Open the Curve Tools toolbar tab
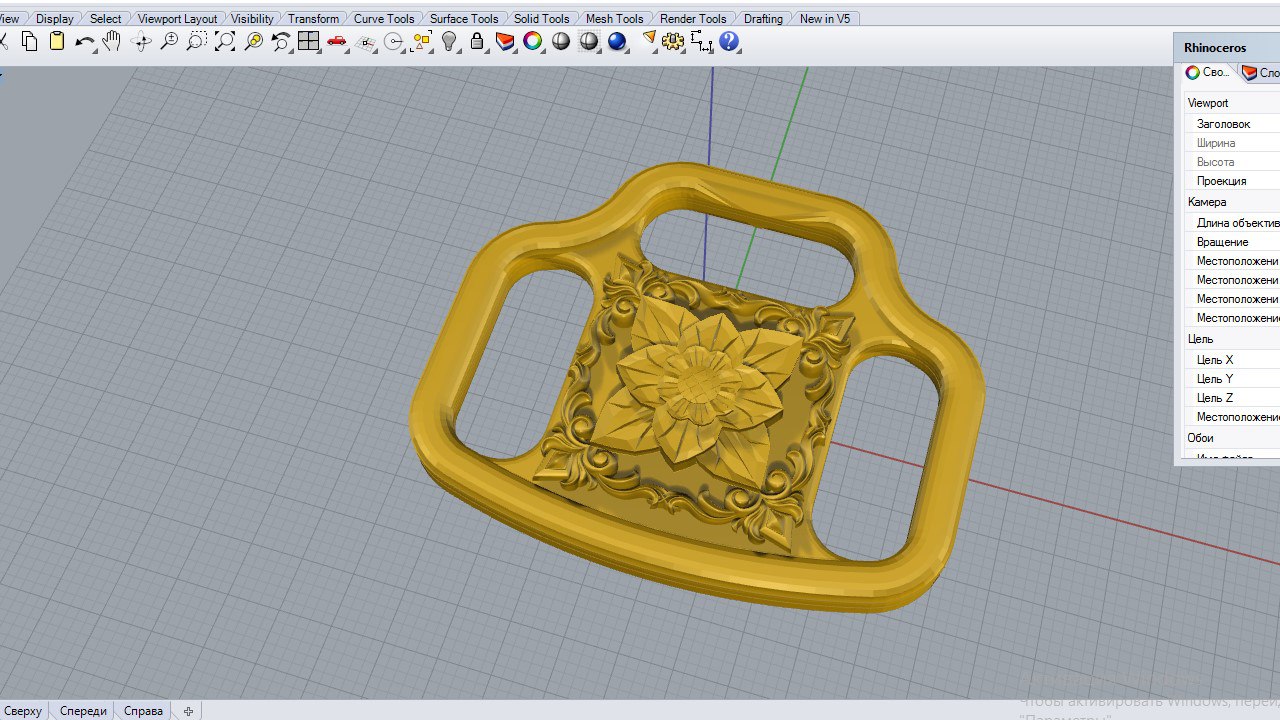1280x720 pixels. [384, 19]
